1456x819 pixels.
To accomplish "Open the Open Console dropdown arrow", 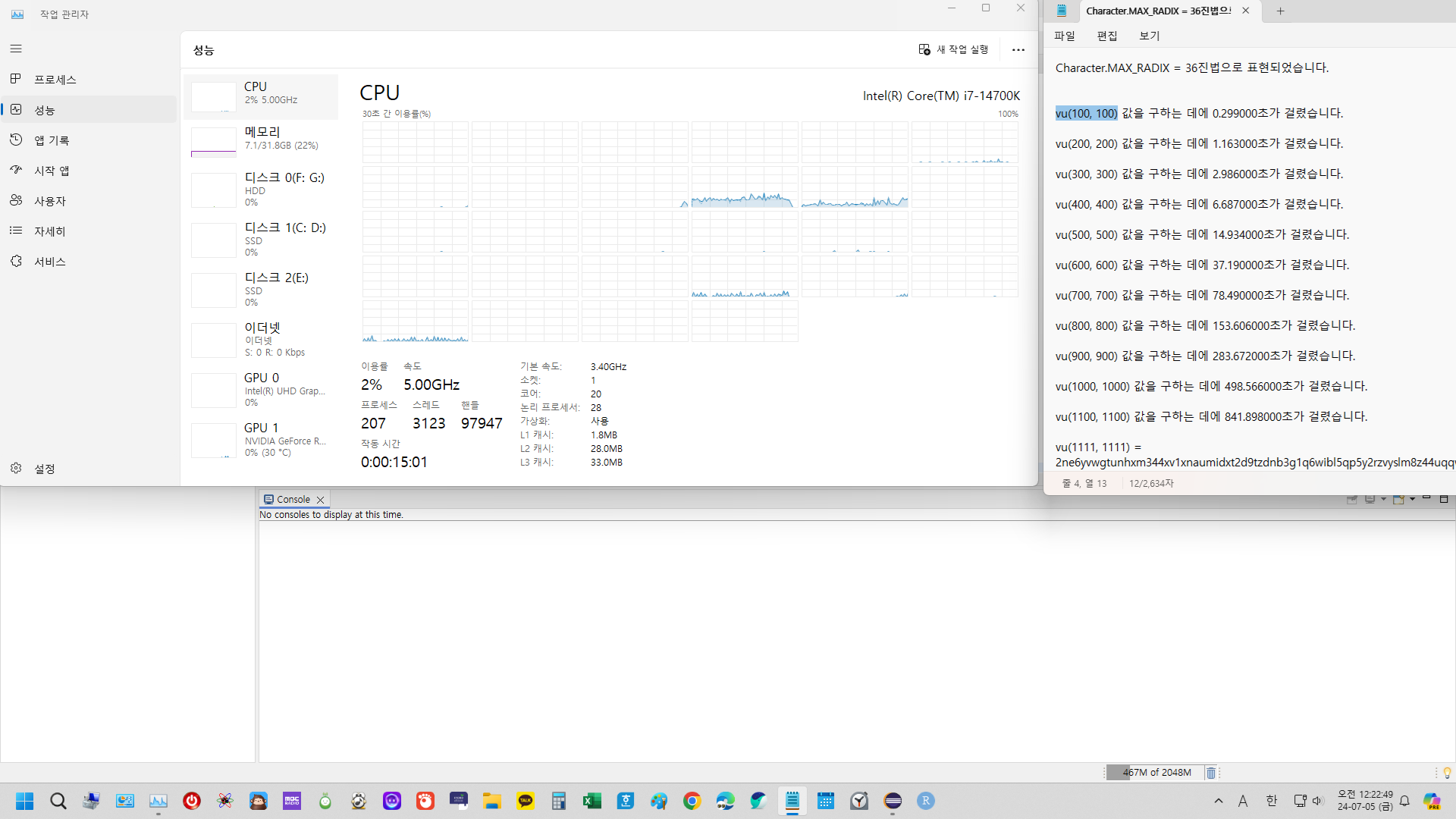I will pos(1413,499).
